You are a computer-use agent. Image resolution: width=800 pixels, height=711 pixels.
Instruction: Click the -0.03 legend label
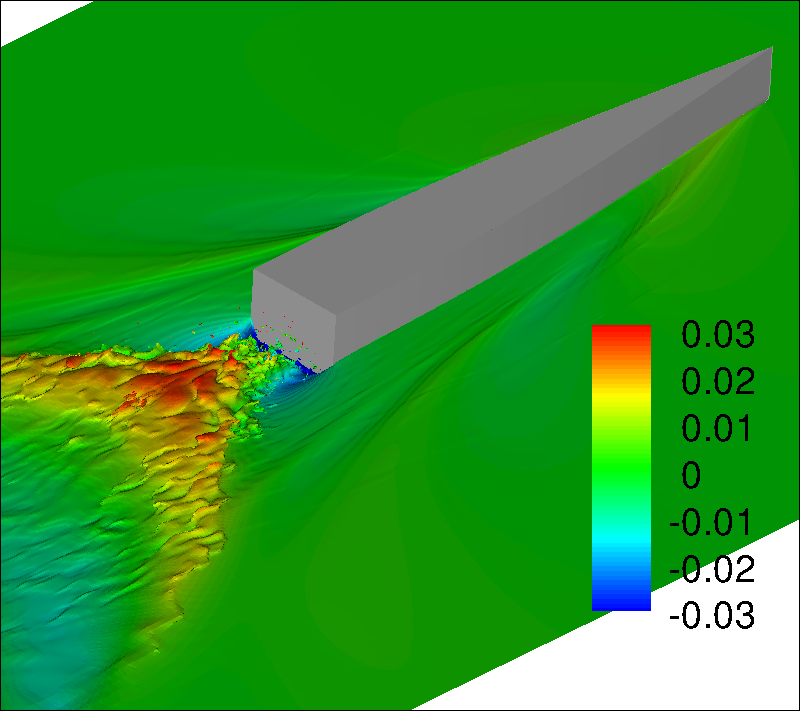(712, 615)
